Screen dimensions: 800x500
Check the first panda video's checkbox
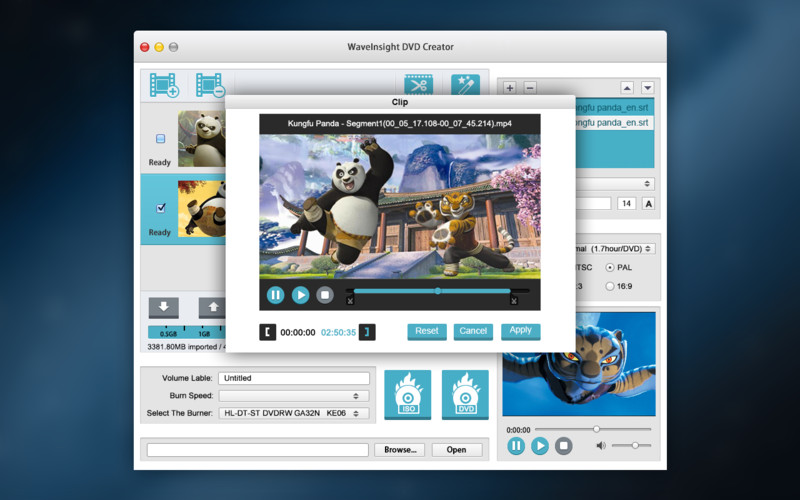coord(160,139)
